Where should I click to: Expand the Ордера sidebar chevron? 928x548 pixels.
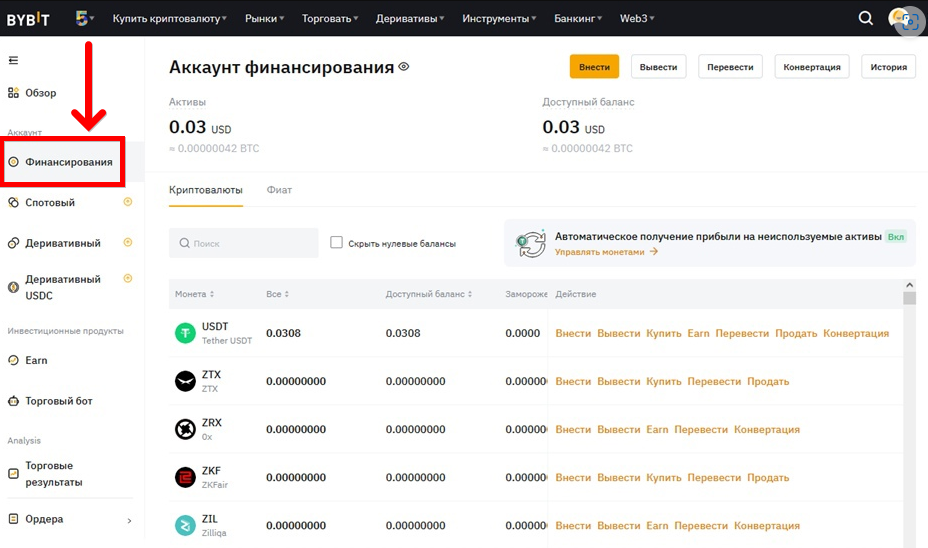coord(130,521)
